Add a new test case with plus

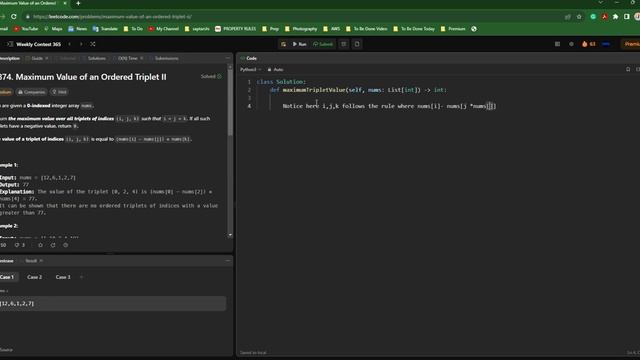coord(81,277)
